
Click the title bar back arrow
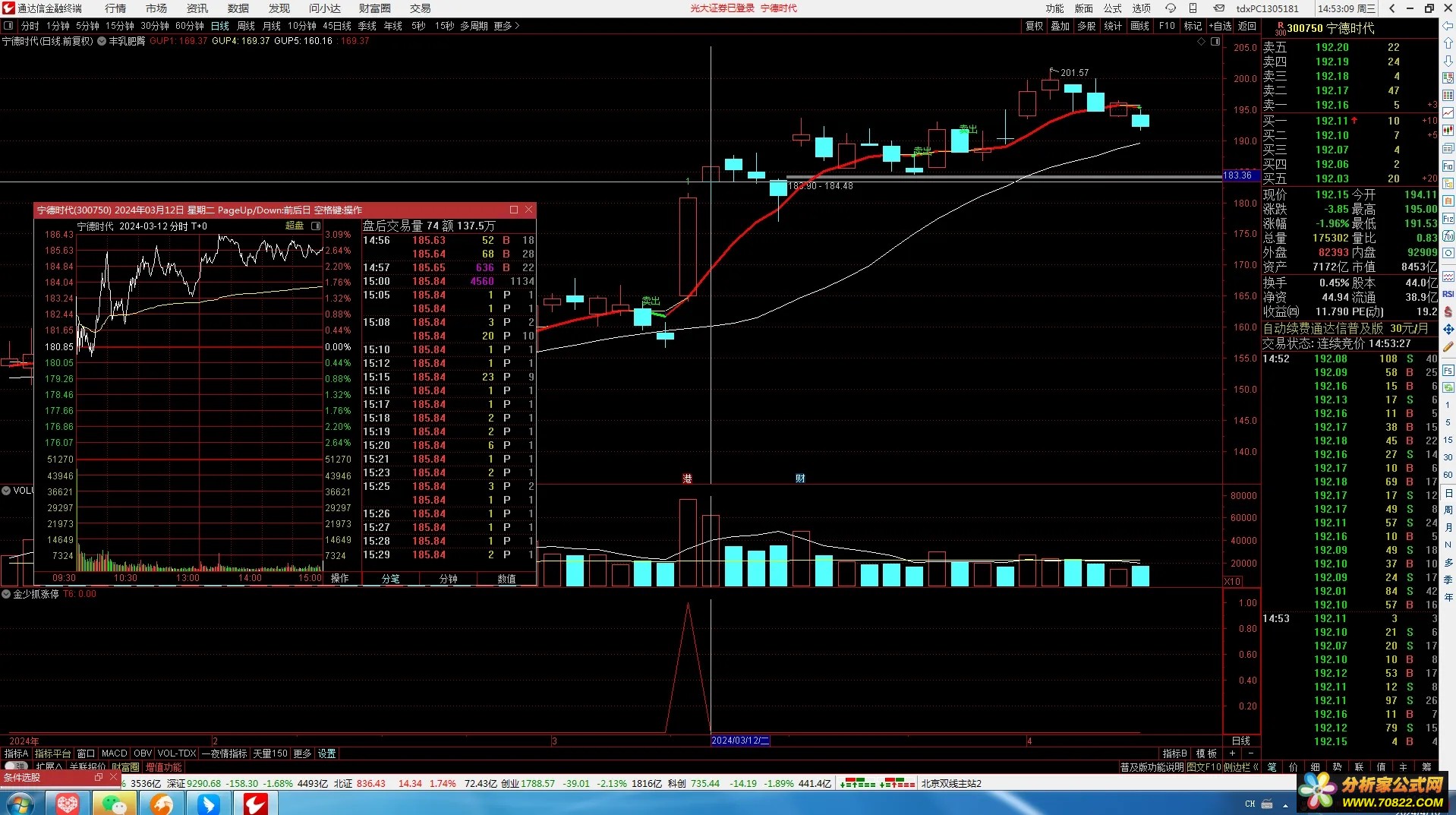(x=1392, y=8)
